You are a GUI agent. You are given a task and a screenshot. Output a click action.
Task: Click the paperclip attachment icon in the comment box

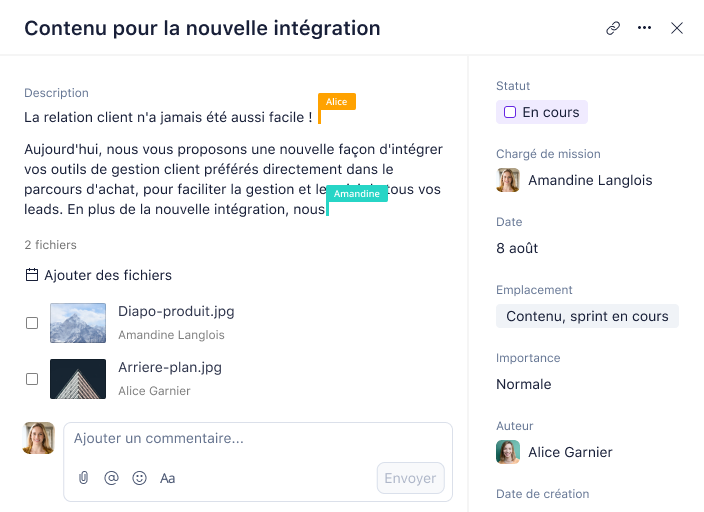click(84, 478)
